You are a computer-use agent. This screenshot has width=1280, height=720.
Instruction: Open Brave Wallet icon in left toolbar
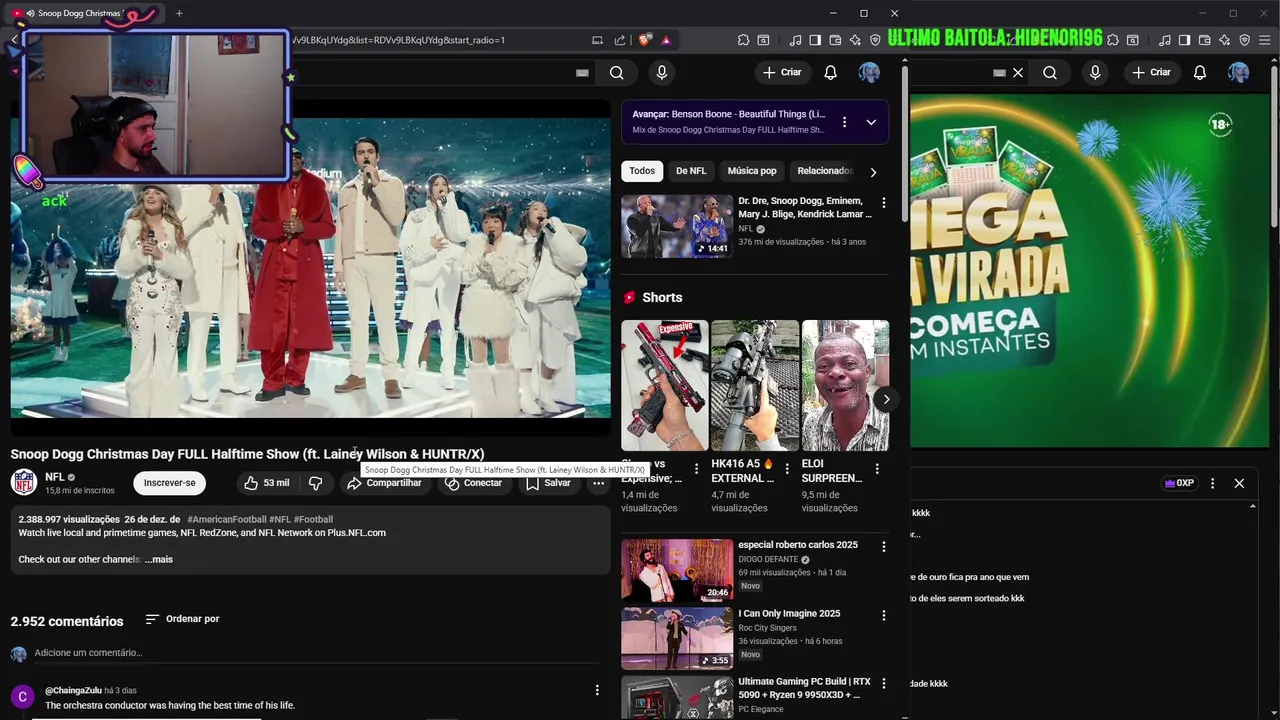point(835,40)
